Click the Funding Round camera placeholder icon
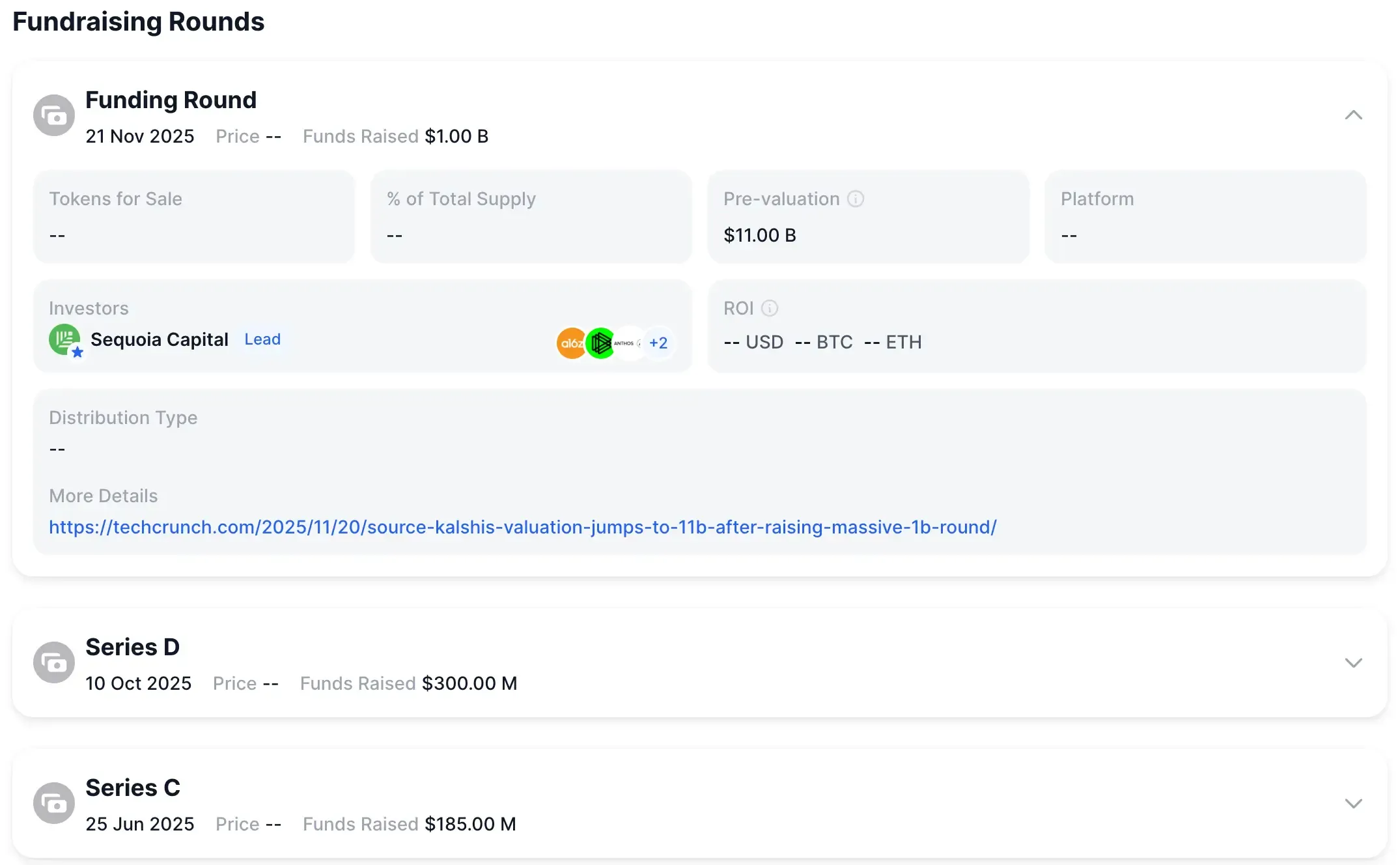 click(x=53, y=115)
